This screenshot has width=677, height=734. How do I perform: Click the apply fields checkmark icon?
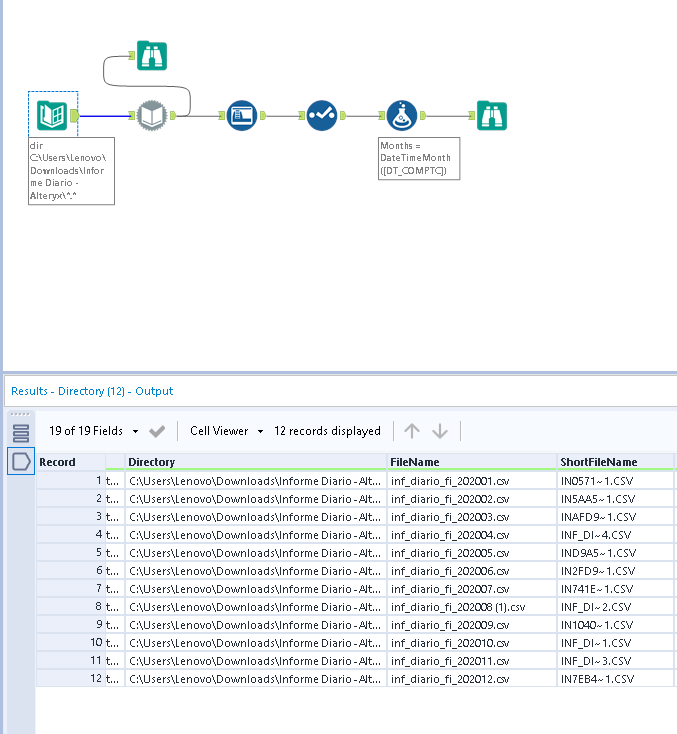click(x=157, y=431)
